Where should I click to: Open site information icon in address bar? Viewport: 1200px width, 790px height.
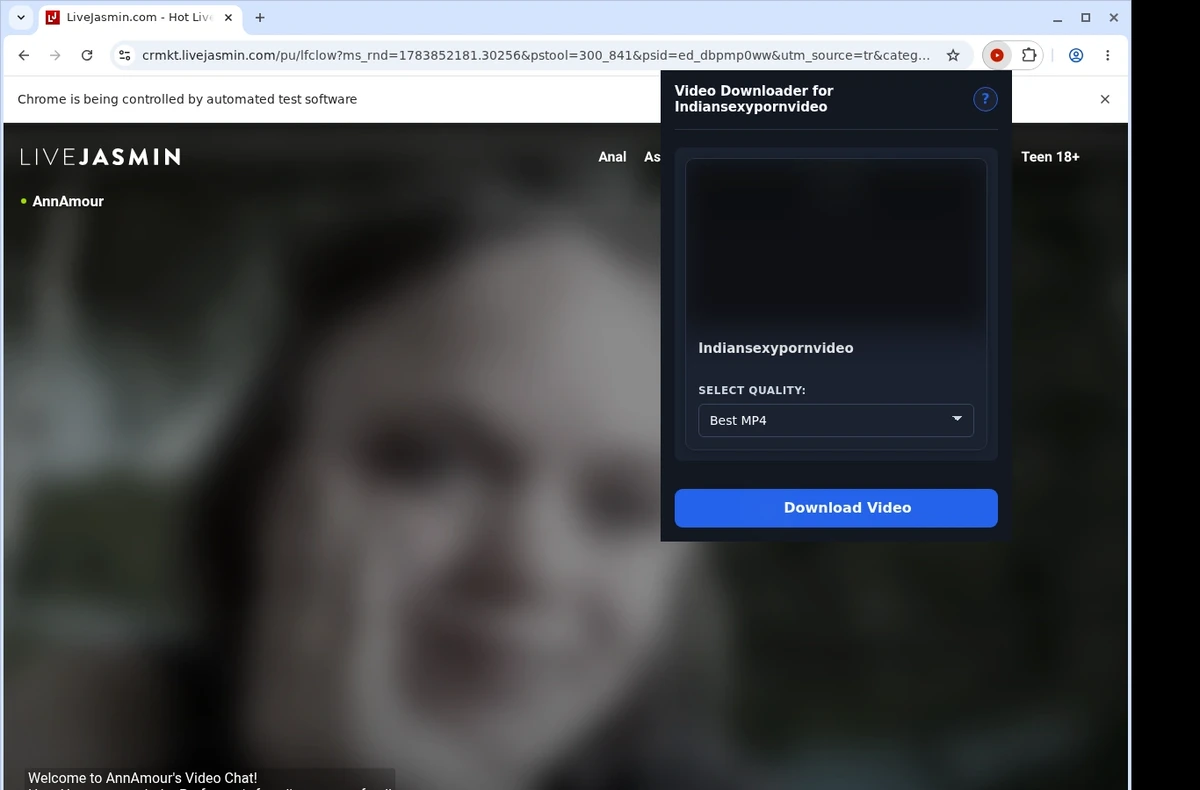pyautogui.click(x=124, y=56)
